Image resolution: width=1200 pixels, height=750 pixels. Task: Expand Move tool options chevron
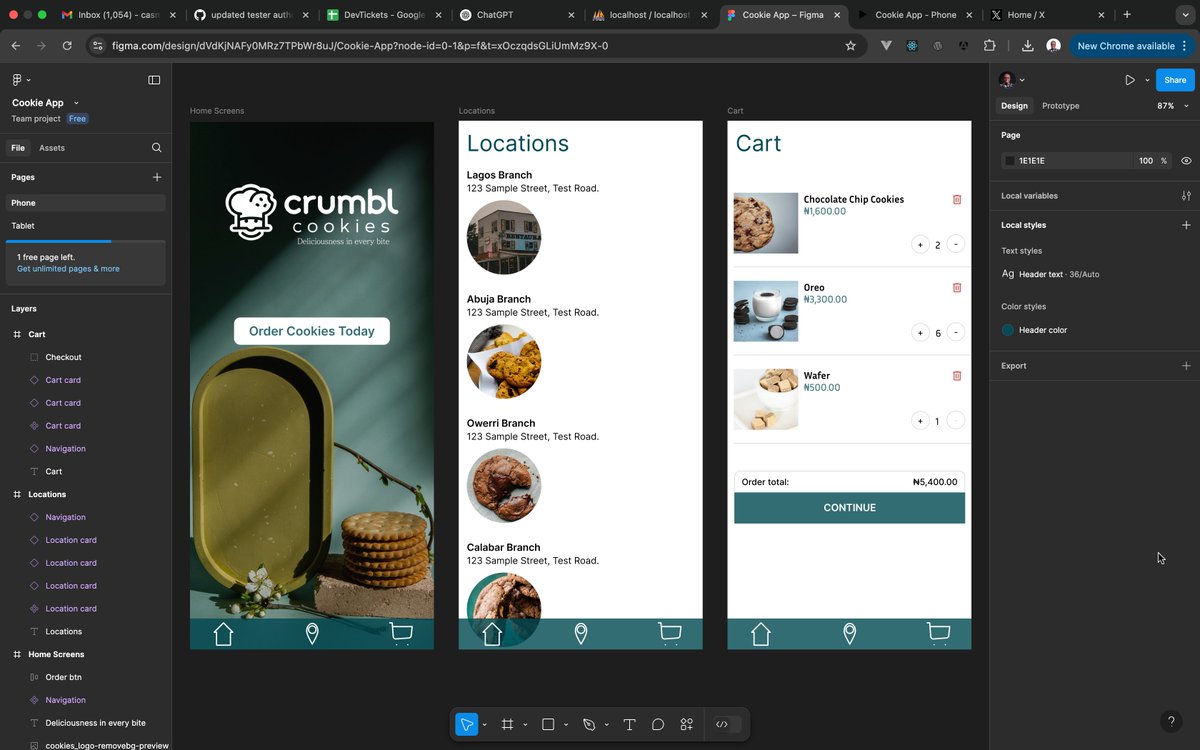pyautogui.click(x=485, y=725)
